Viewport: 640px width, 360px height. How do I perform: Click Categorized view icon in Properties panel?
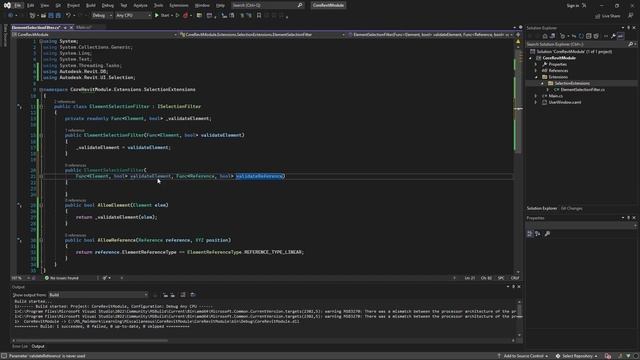pyautogui.click(x=530, y=233)
